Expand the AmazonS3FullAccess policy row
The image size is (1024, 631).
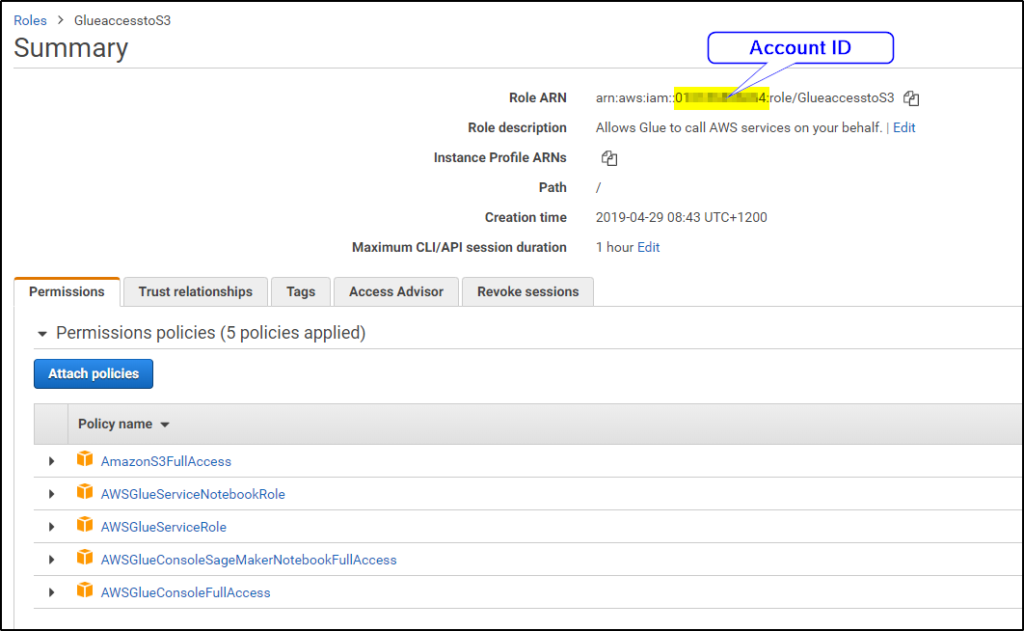[x=52, y=461]
